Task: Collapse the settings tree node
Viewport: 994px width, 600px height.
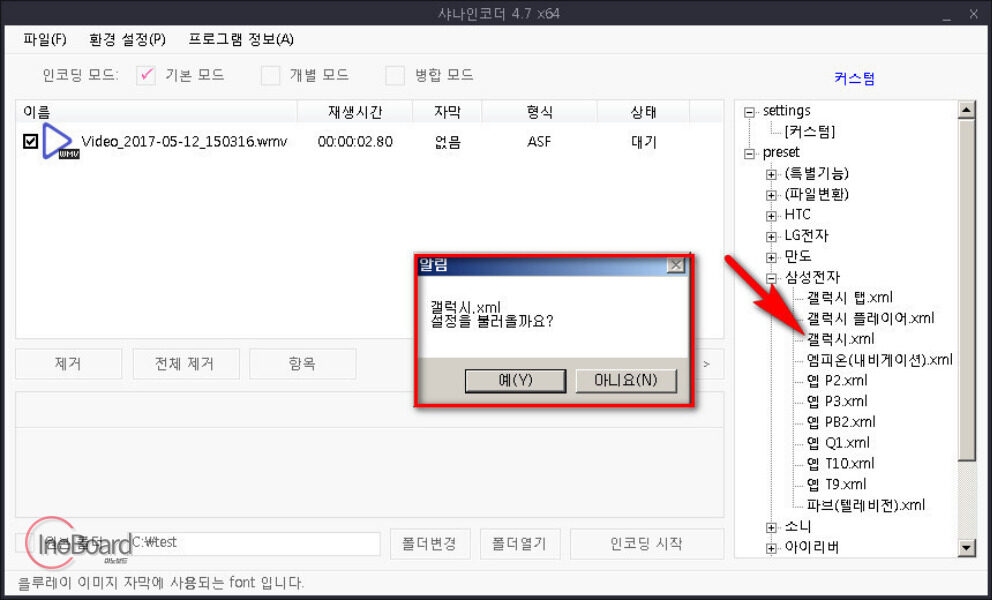Action: (749, 112)
